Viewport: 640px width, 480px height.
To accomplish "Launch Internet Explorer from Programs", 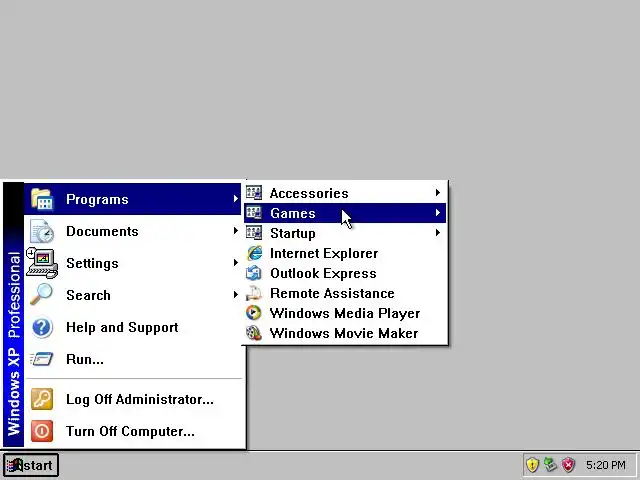I will click(x=345, y=253).
